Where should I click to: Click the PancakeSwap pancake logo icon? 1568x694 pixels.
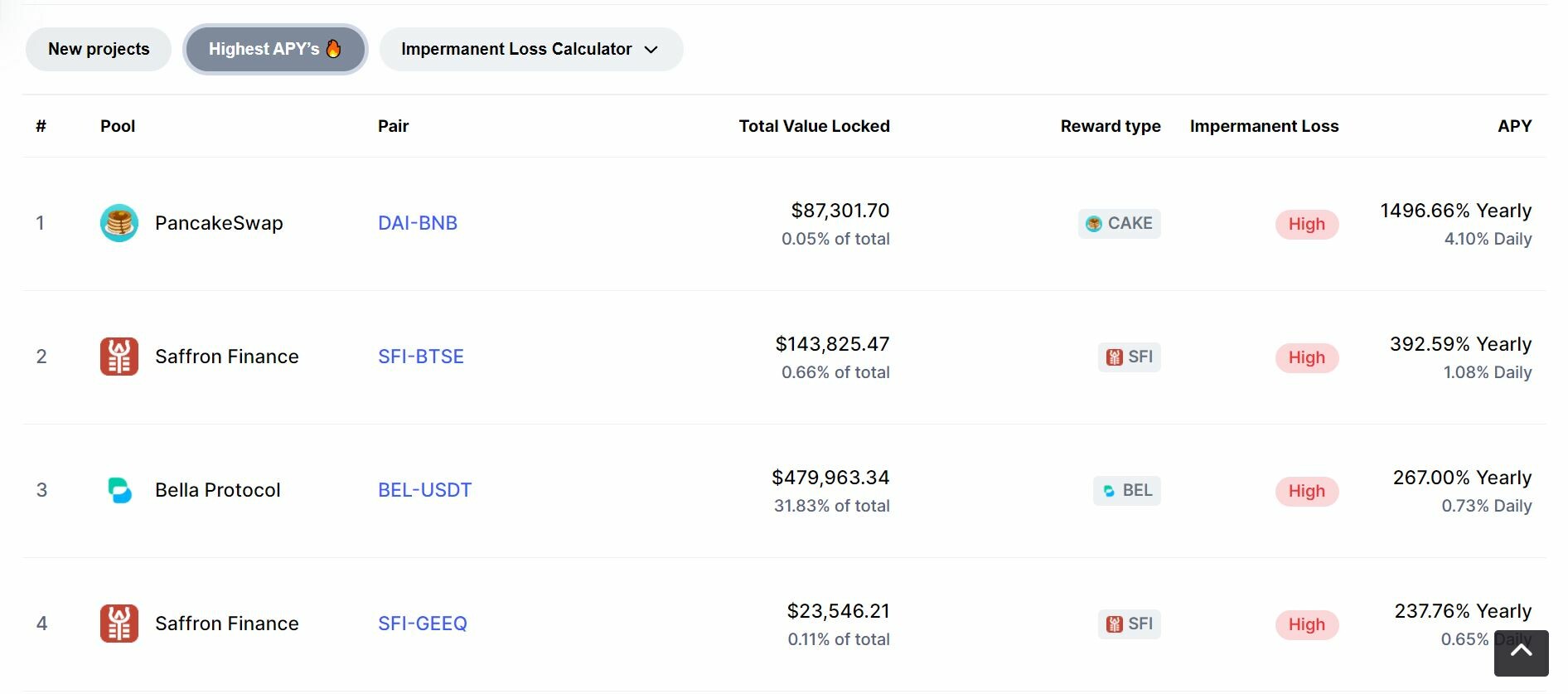(119, 223)
